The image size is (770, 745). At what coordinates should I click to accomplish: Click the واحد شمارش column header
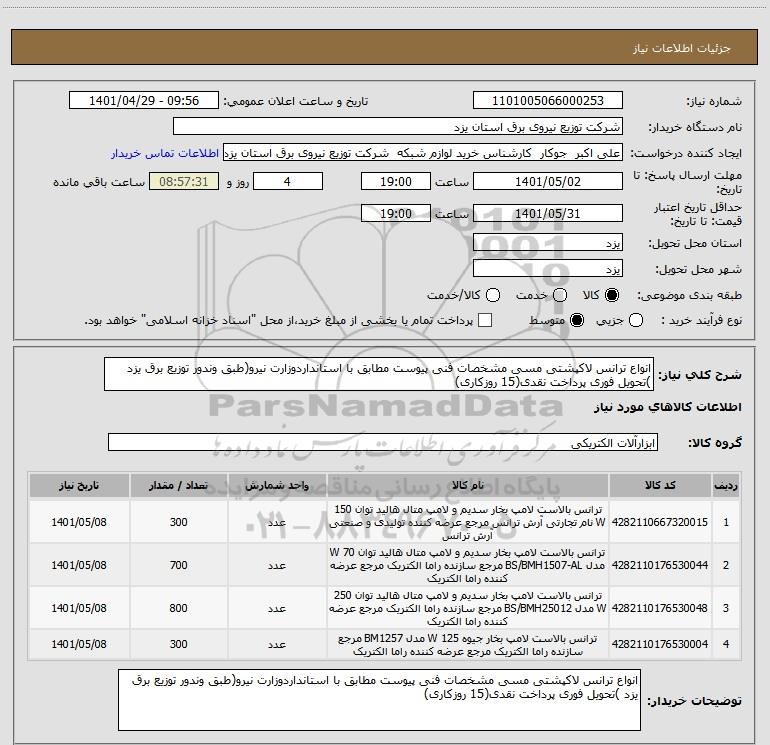(x=277, y=485)
